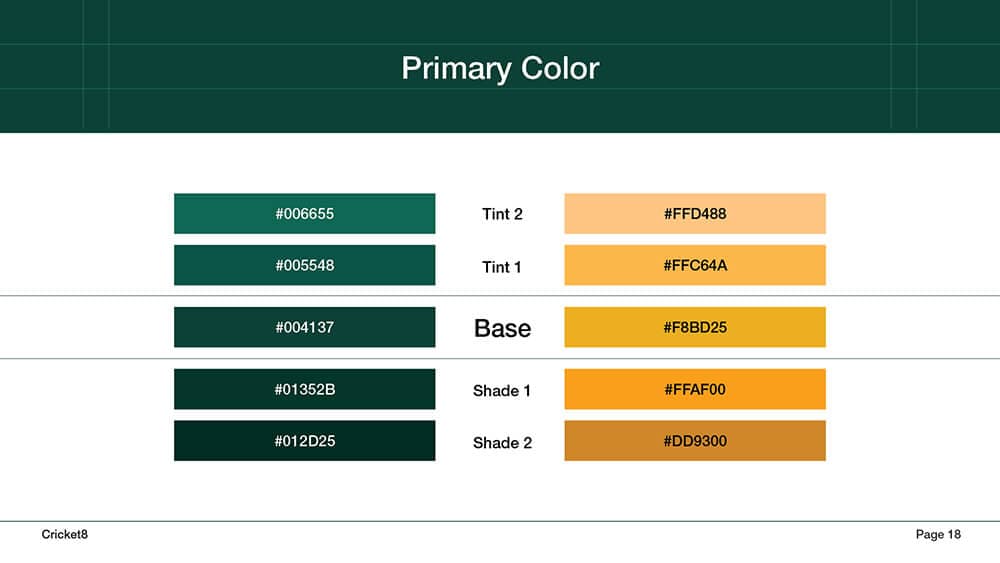
Task: Pick the #004137 base green swatch
Action: pyautogui.click(x=304, y=327)
